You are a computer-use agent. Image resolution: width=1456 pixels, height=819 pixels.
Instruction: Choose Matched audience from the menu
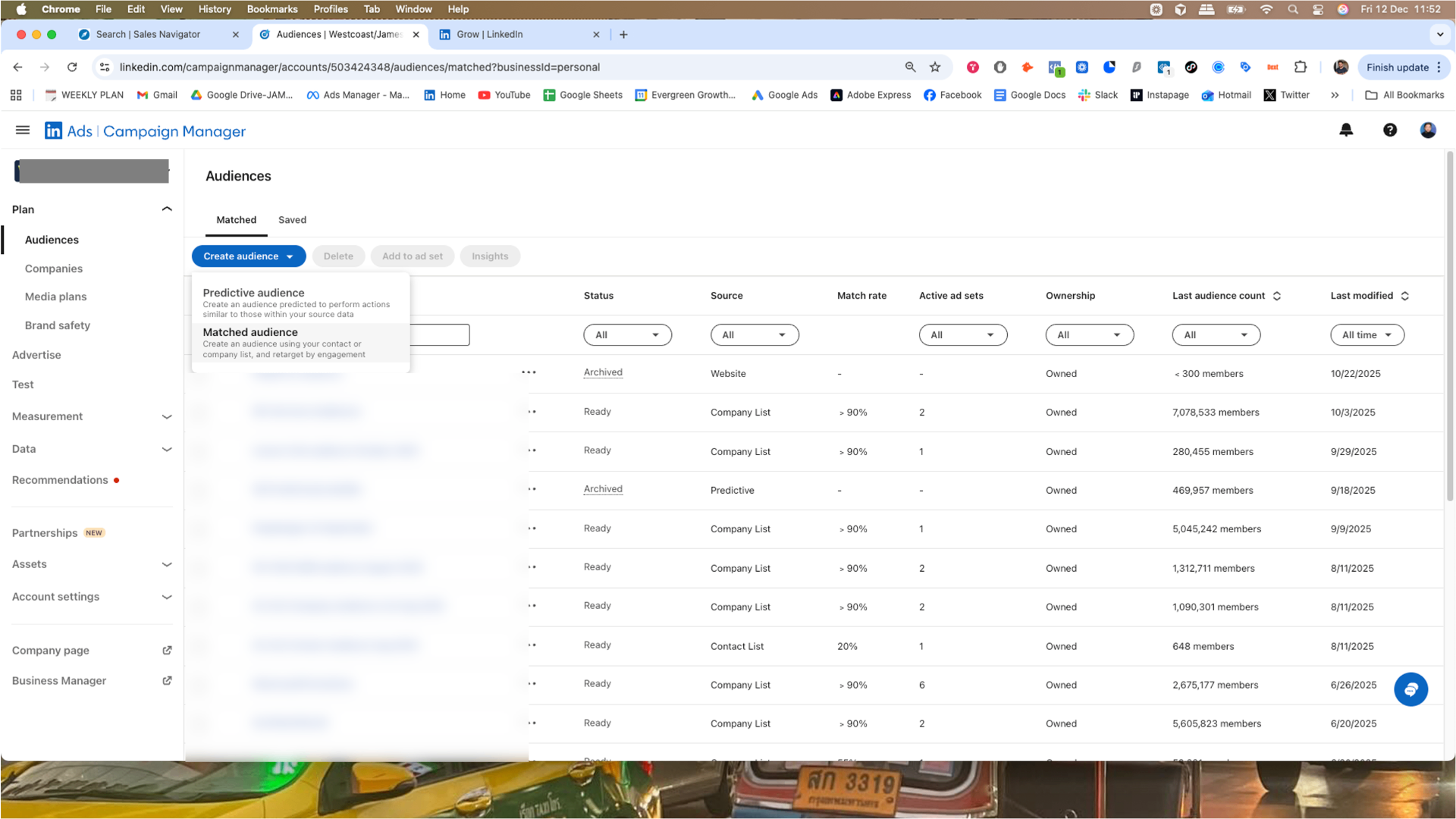click(300, 343)
